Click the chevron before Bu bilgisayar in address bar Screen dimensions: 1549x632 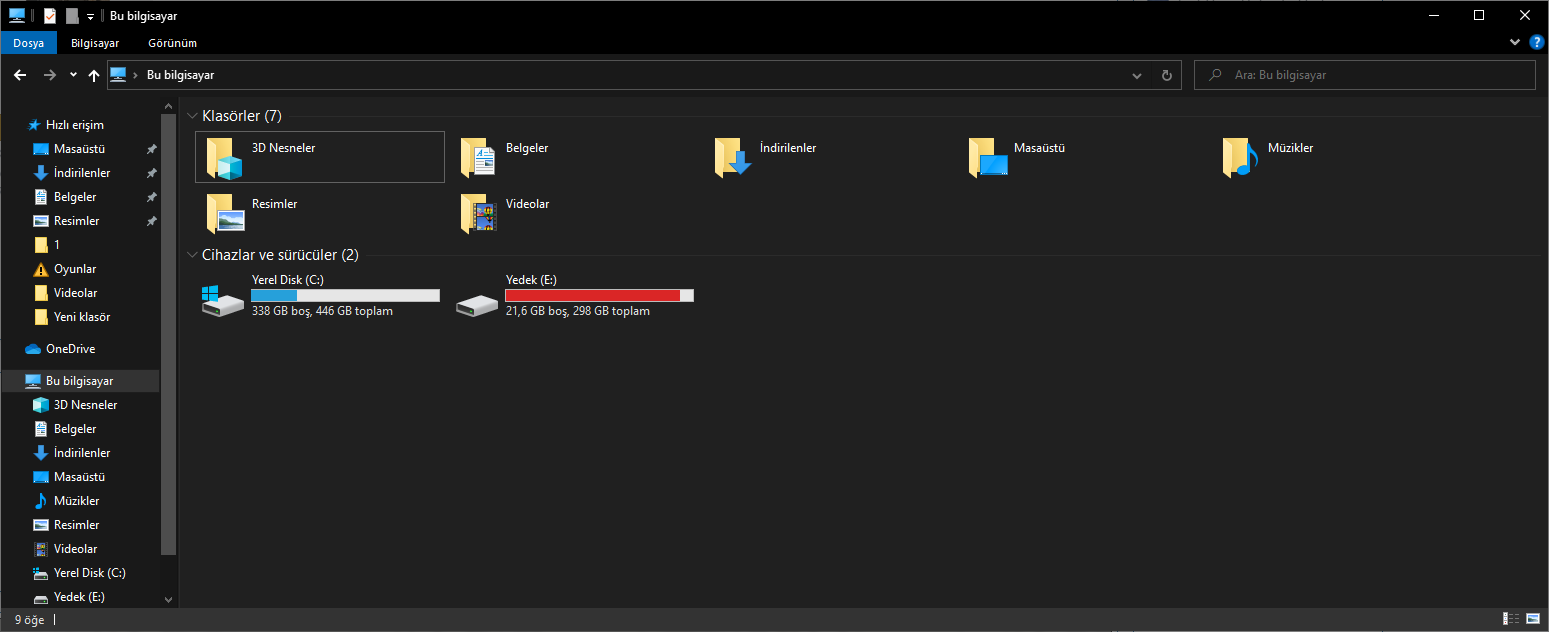135,75
